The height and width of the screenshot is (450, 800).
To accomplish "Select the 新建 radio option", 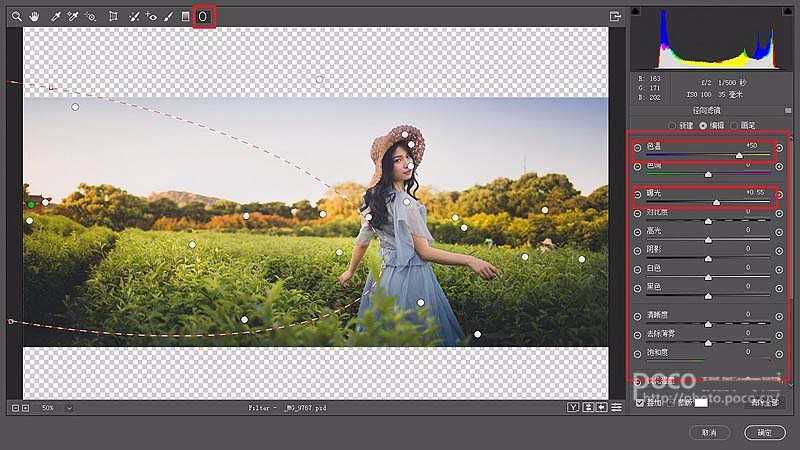I will [672, 125].
